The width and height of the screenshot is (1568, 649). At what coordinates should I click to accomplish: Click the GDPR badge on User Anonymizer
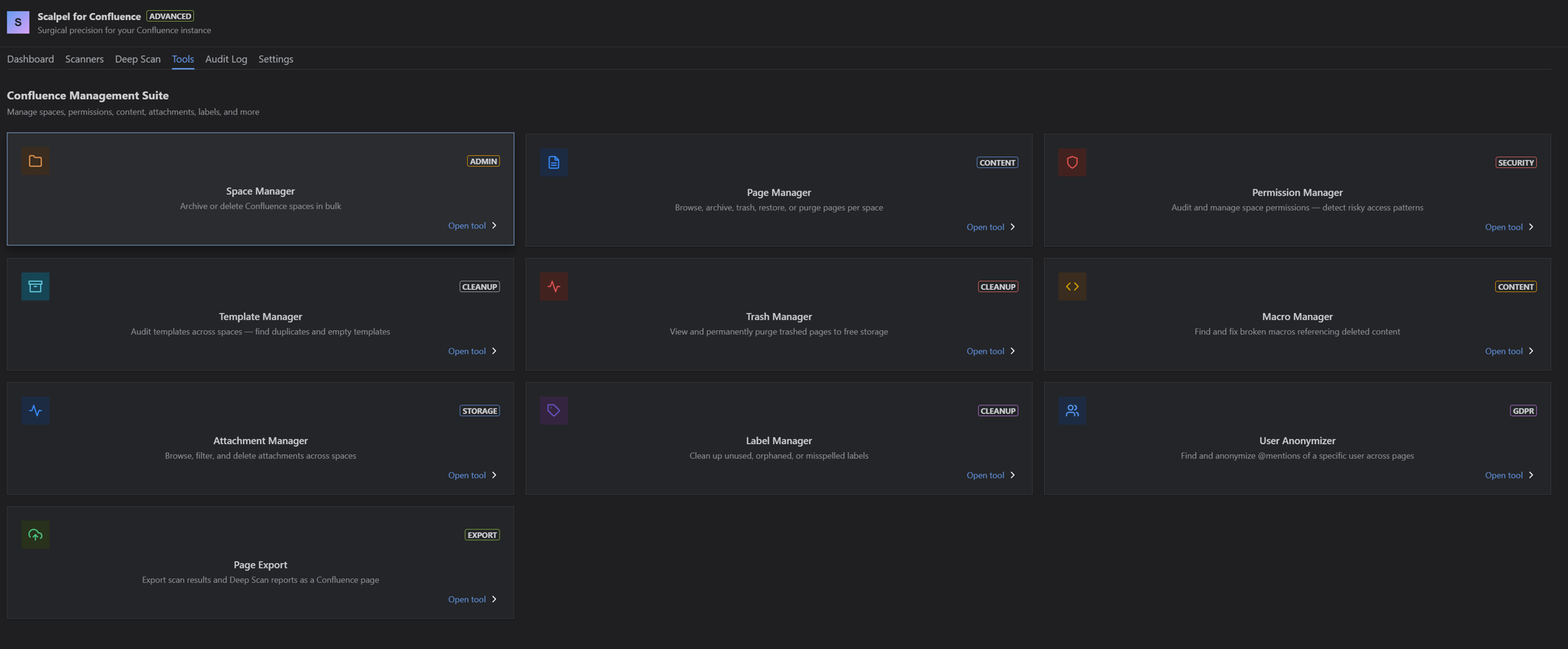click(x=1523, y=410)
